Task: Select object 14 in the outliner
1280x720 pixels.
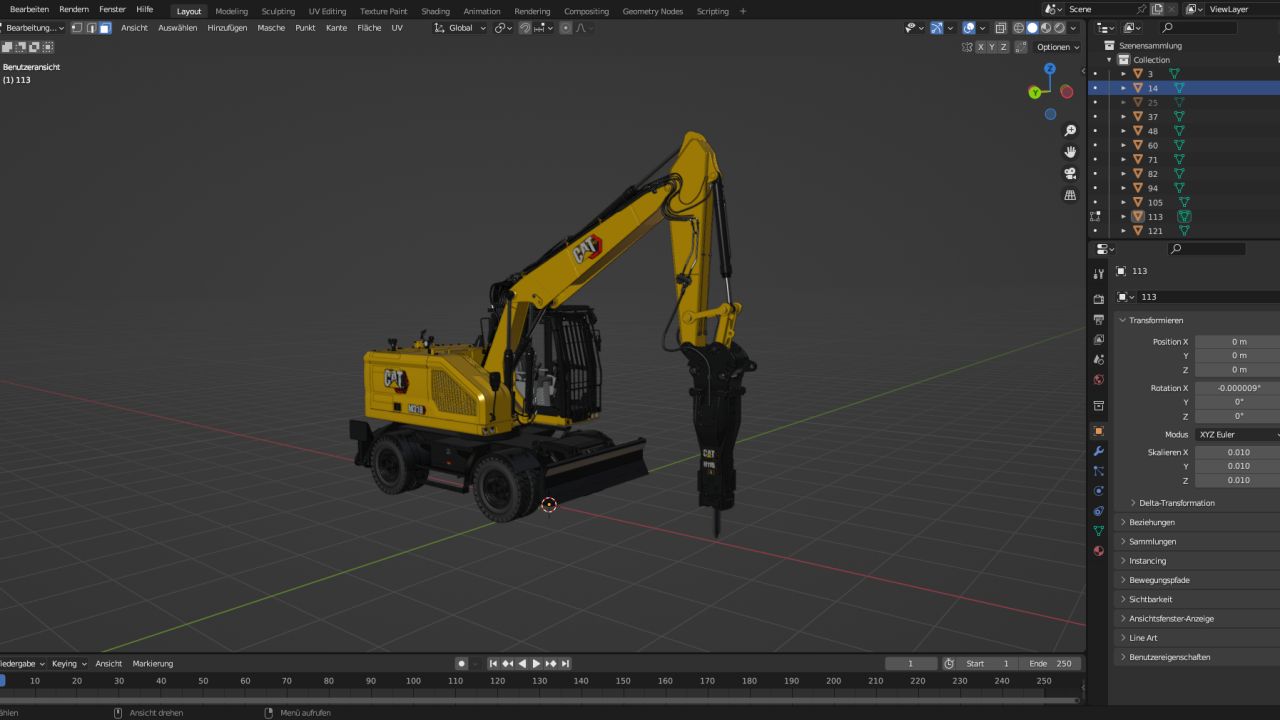Action: tap(1186, 88)
